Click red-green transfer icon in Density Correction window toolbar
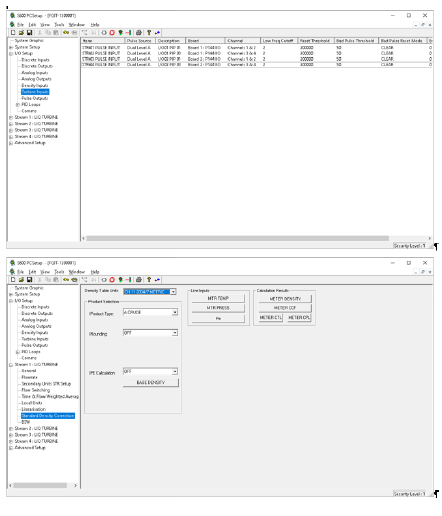Image resolution: width=442 pixels, height=516 pixels. [128, 280]
